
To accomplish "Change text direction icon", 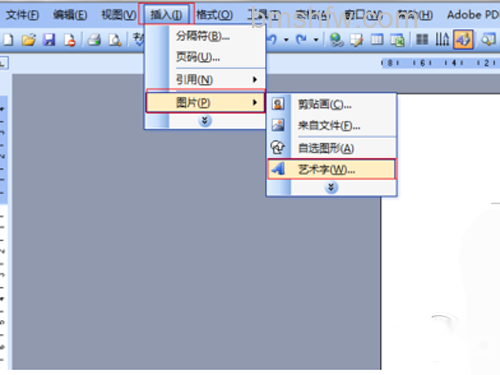I will (442, 40).
